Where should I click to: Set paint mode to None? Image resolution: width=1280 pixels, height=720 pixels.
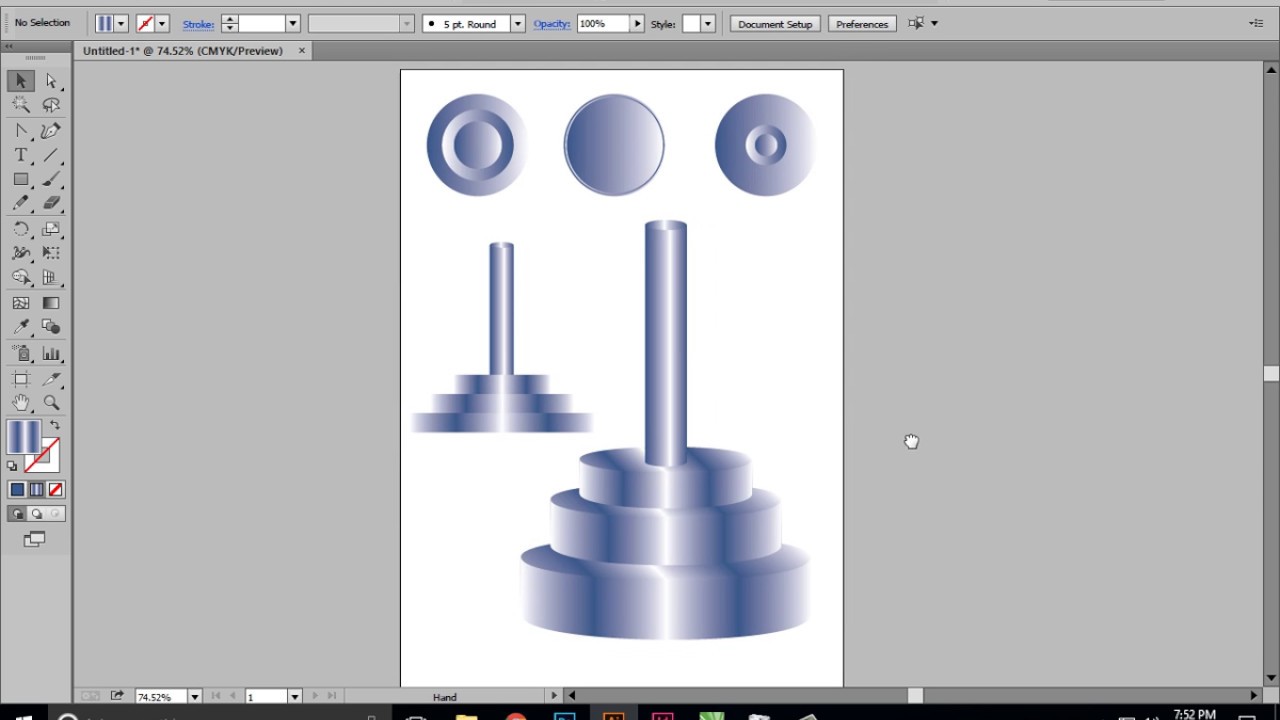55,489
